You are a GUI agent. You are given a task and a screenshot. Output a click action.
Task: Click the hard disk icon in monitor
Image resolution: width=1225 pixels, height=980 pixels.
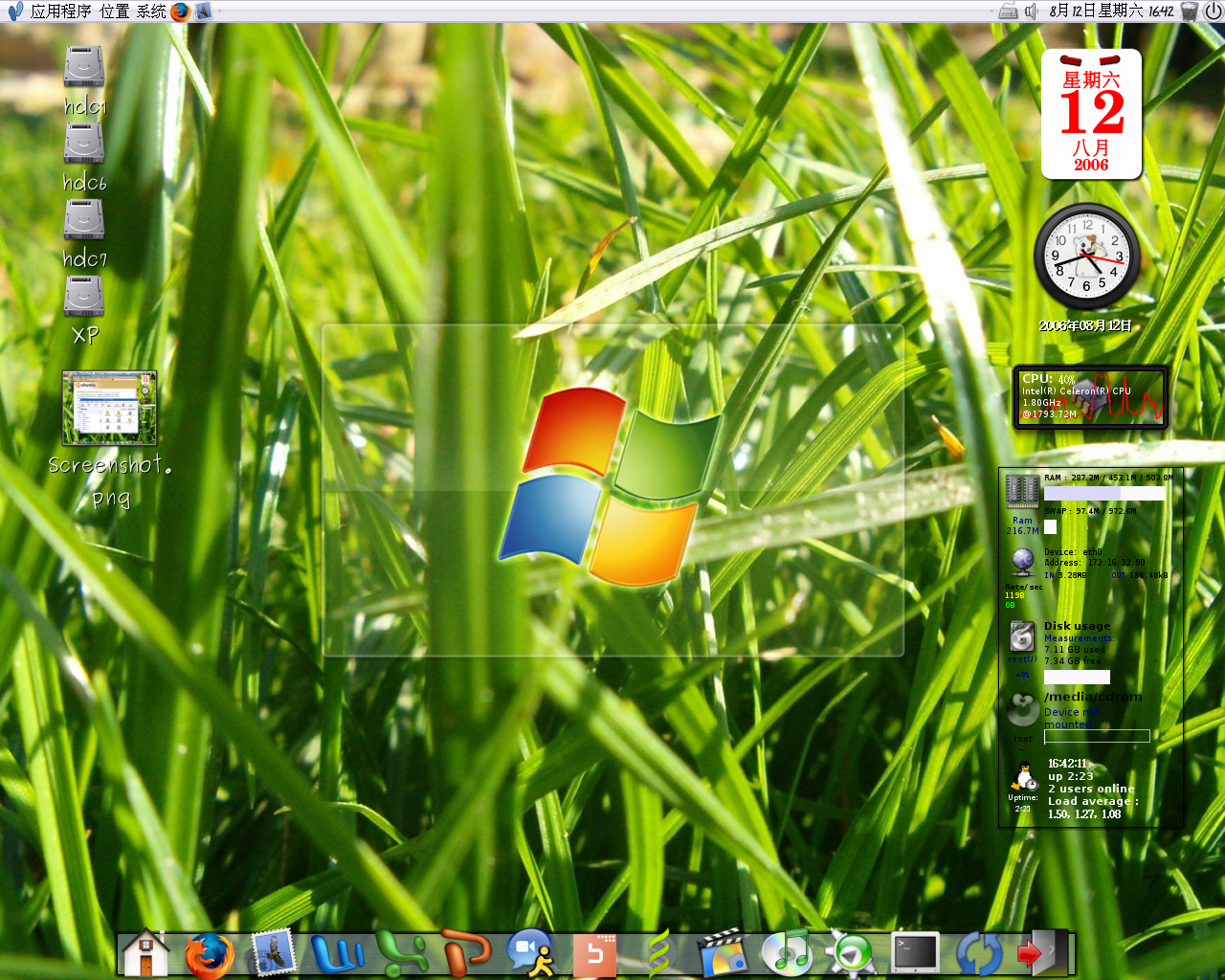pyautogui.click(x=1022, y=636)
